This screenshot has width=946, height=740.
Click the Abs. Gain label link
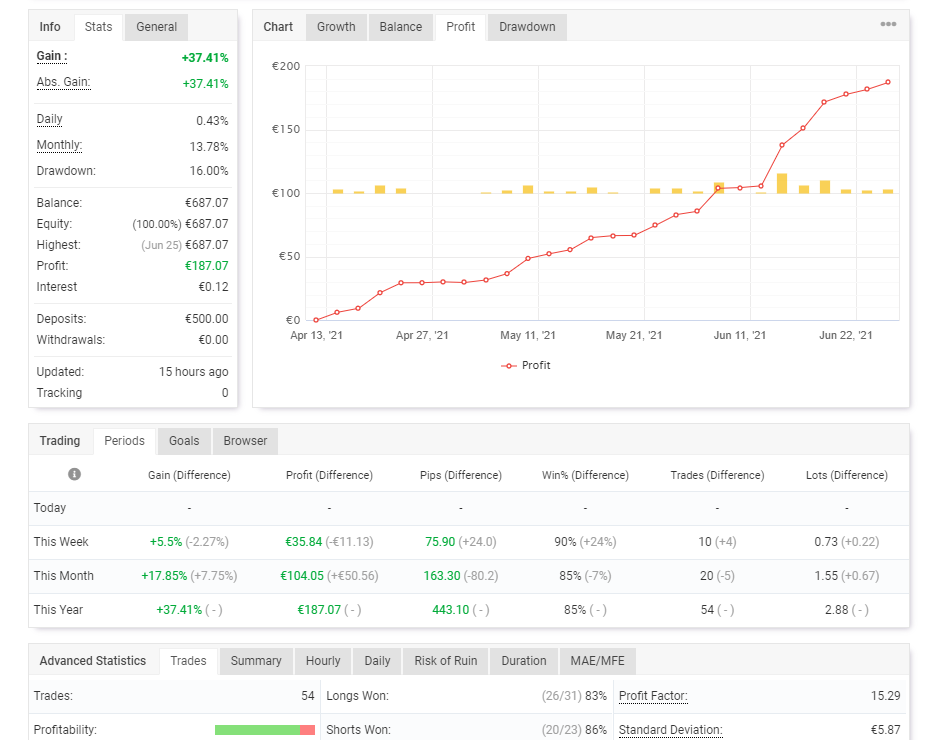[63, 83]
